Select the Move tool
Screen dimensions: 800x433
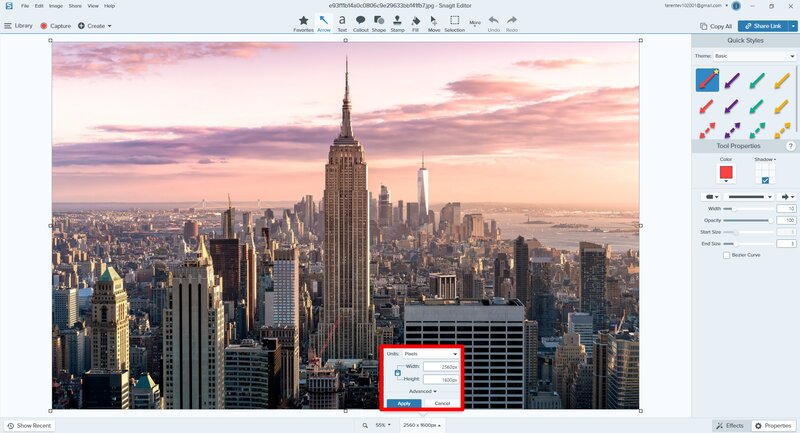(x=434, y=21)
